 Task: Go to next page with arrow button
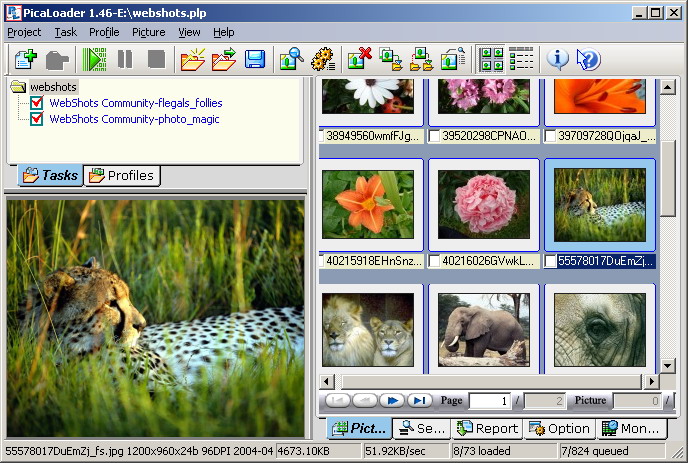pos(392,401)
